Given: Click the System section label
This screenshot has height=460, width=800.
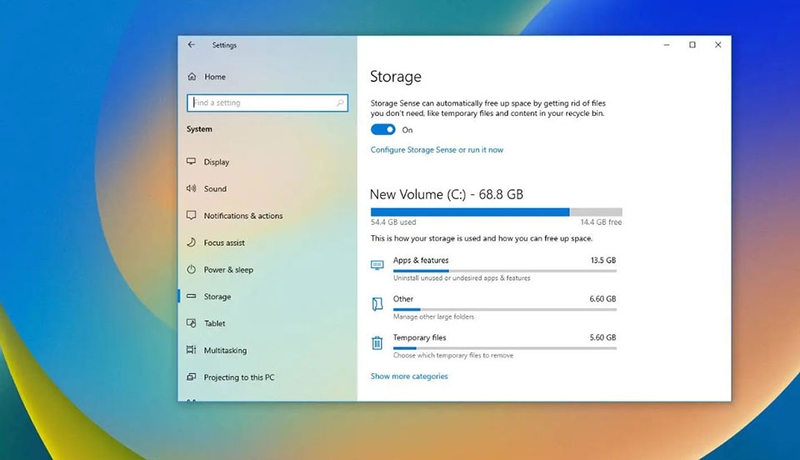Looking at the screenshot, I should point(199,129).
